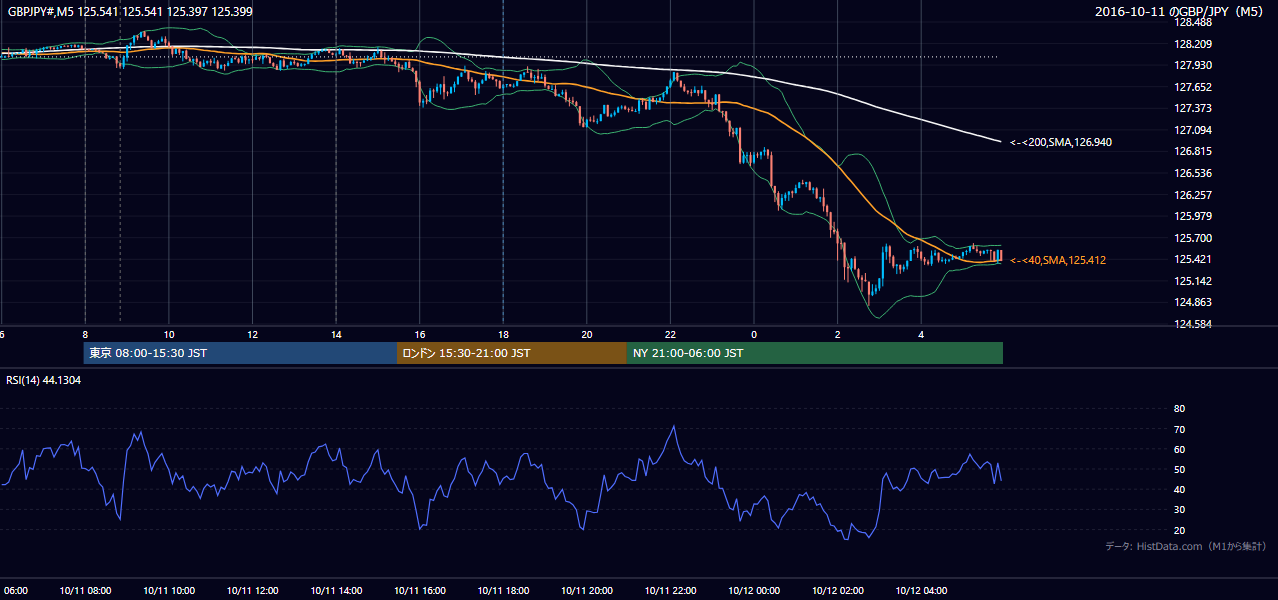This screenshot has width=1278, height=600.
Task: Click the NY 21:00-06:00 JST session bar
Action: point(815,353)
